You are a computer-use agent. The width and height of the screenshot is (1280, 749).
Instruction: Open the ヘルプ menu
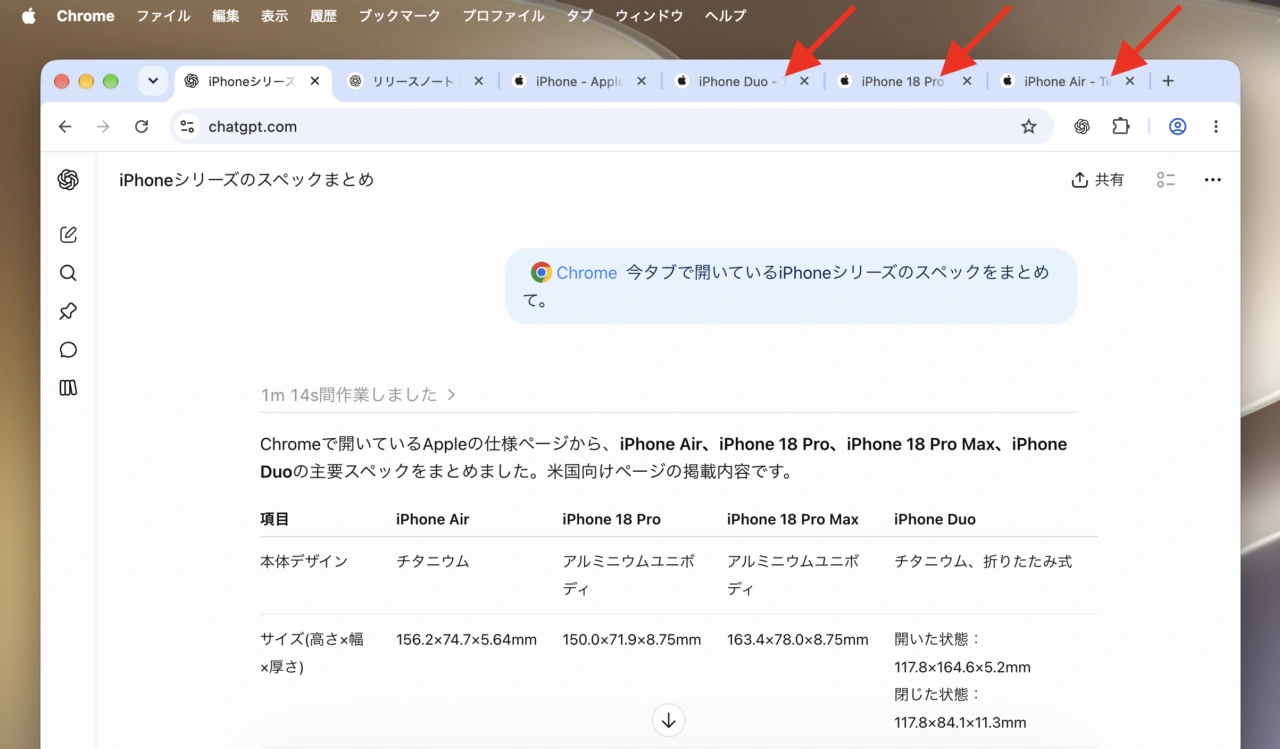coord(725,16)
